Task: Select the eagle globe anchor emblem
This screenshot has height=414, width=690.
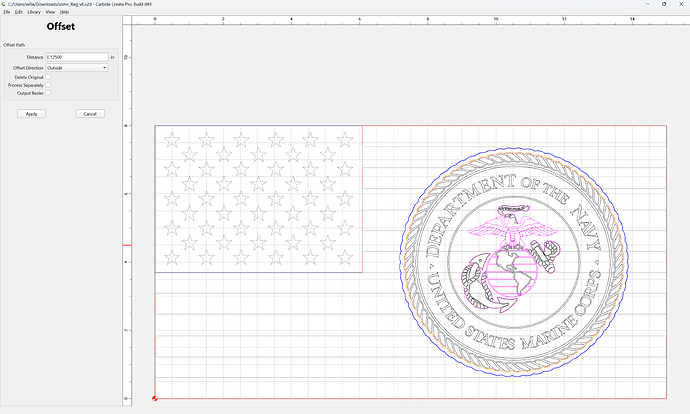Action: pos(511,258)
